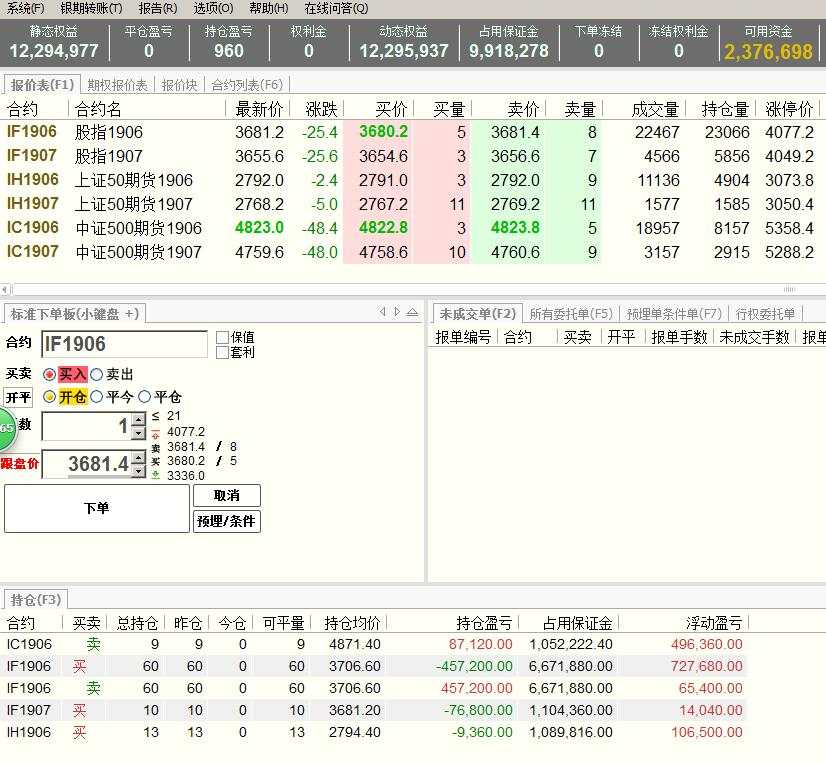
Task: Select the 开仓 radio button
Action: click(50, 397)
